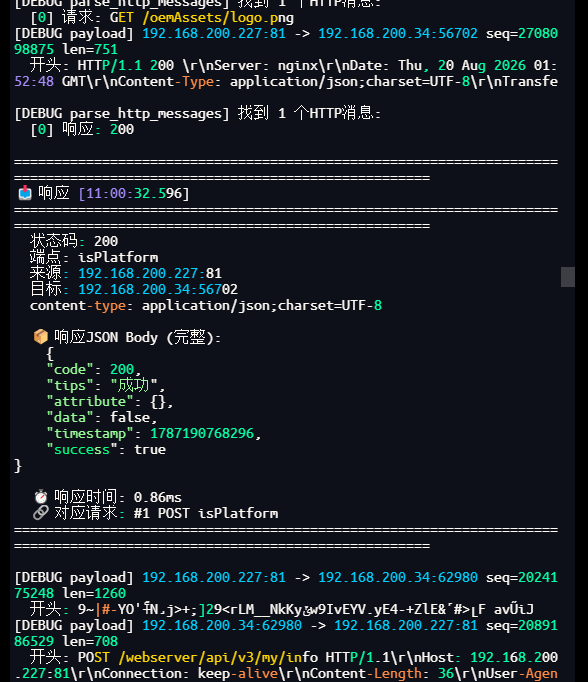Click the stopwatch emoji before 响应时间

(41, 497)
